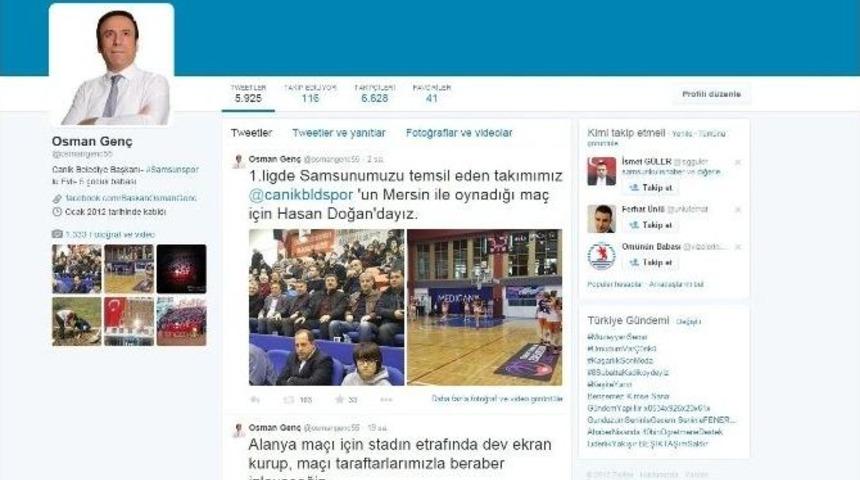Click the 1.323 fotoğraf ve video link

point(110,234)
